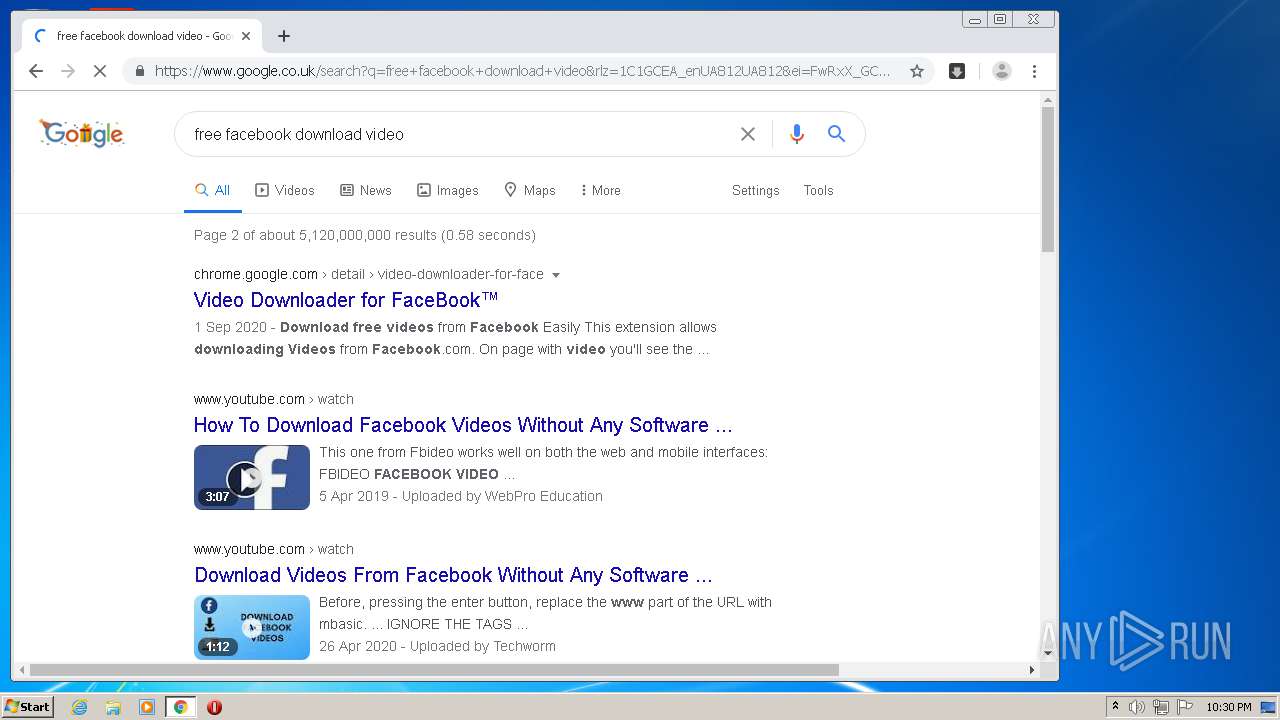This screenshot has width=1280, height=720.
Task: Open 'Download Videos From Facebook Without Any Software' link
Action: [x=453, y=575]
